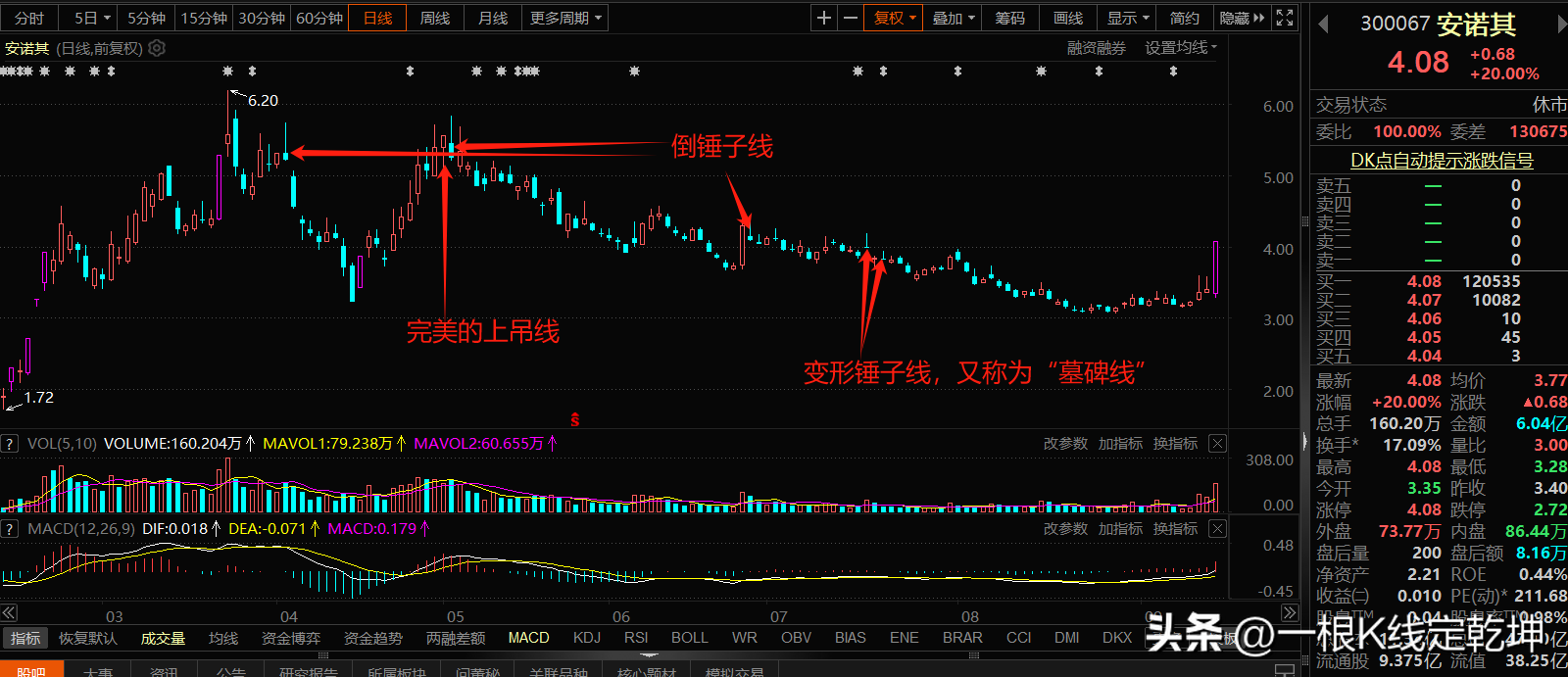The height and width of the screenshot is (677, 1568).
Task: Expand the 更多周期 period dropdown
Action: [566, 18]
